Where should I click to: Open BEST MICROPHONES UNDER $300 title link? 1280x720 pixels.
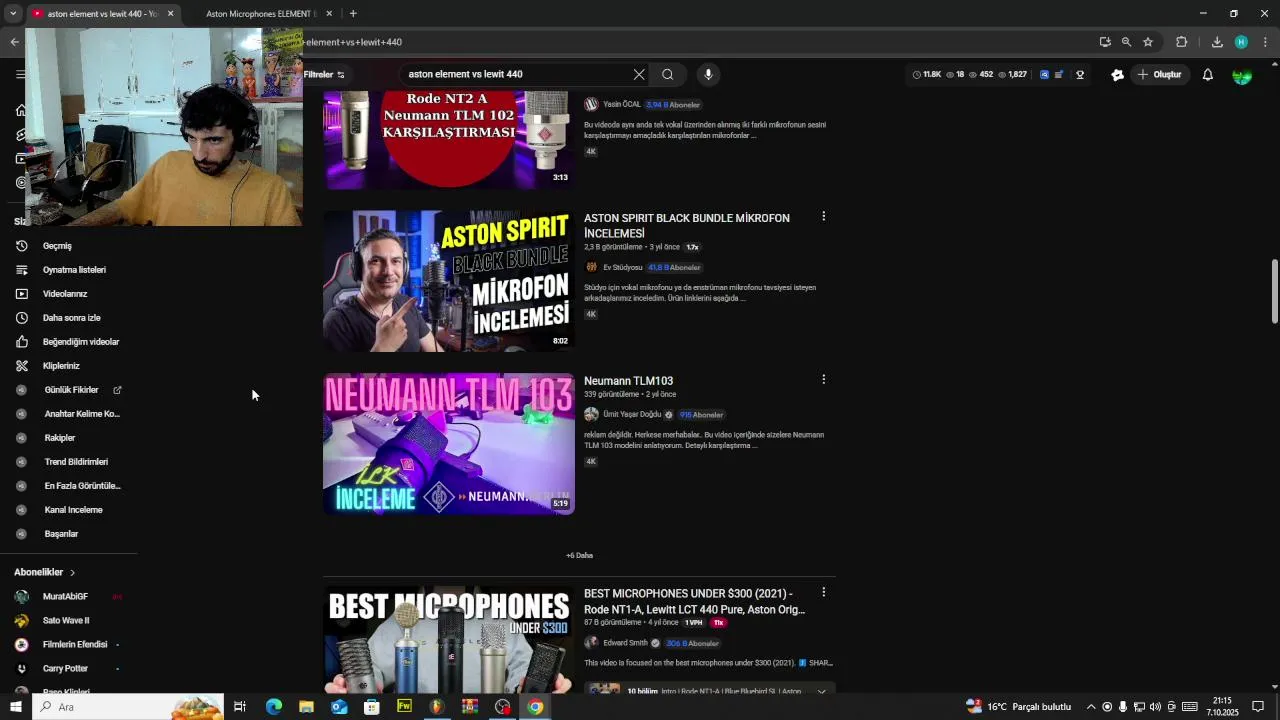[x=695, y=601]
